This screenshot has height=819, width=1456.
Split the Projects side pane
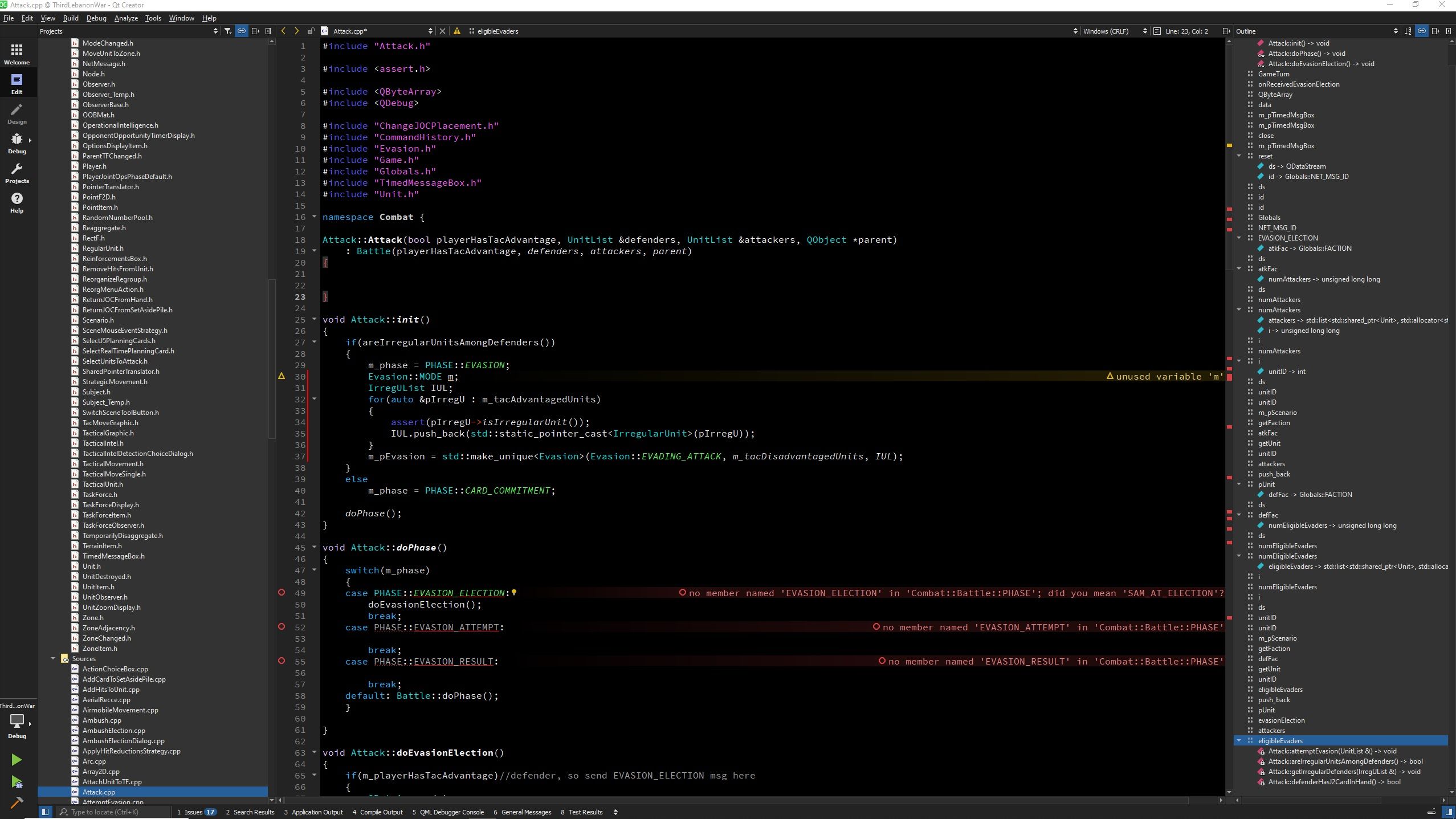tap(255, 31)
